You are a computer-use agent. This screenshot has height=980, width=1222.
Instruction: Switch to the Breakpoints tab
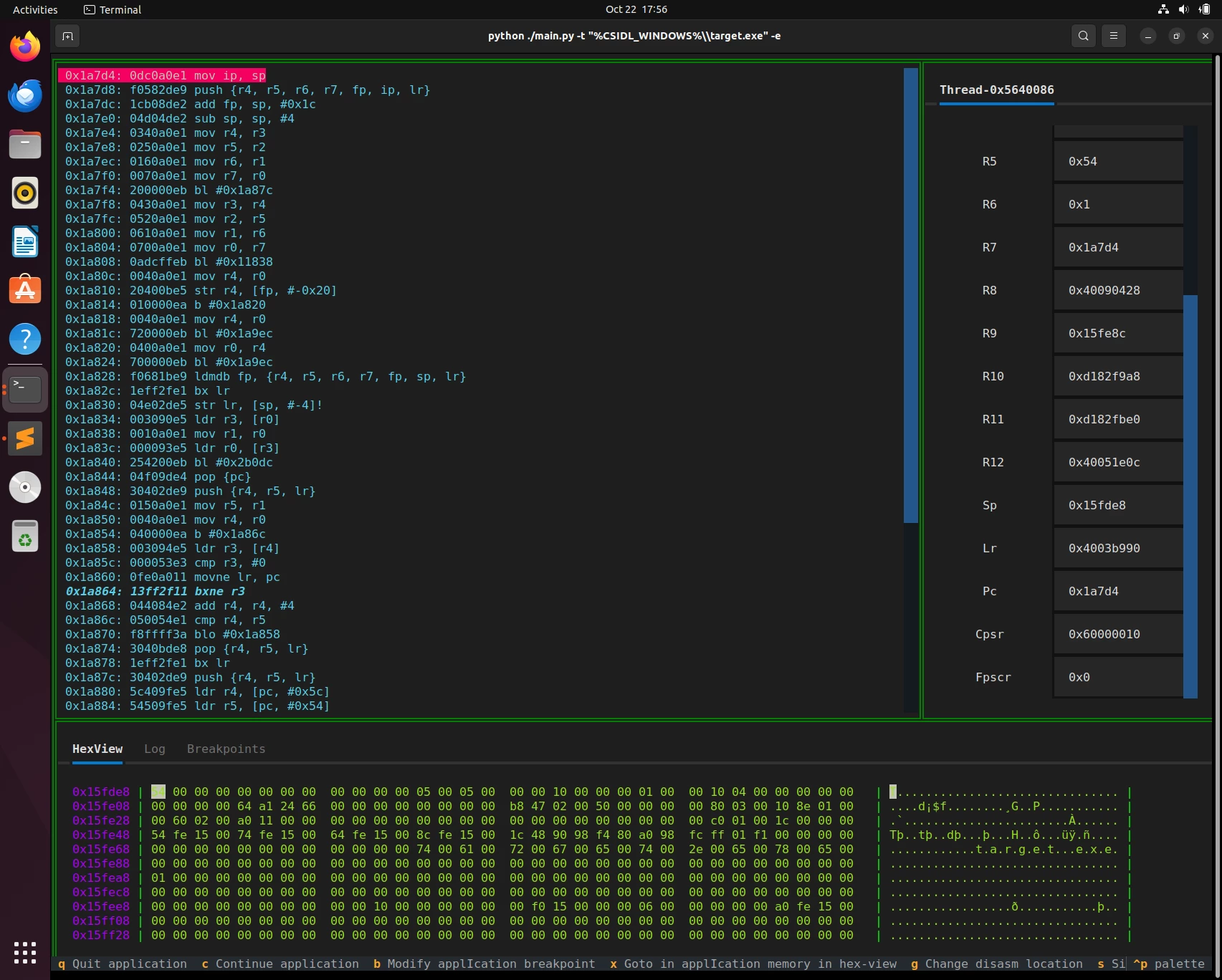(x=226, y=749)
